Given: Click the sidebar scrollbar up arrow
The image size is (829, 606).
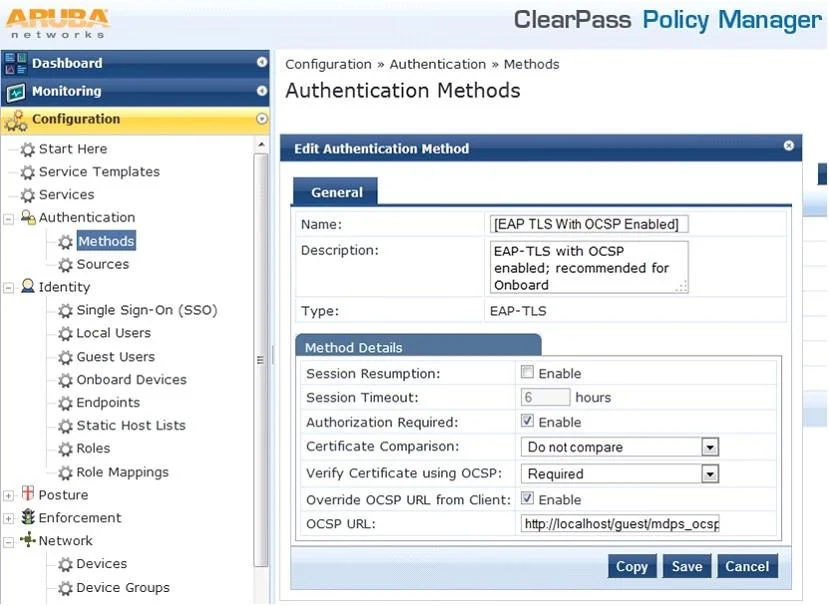Looking at the screenshot, I should pyautogui.click(x=261, y=144).
